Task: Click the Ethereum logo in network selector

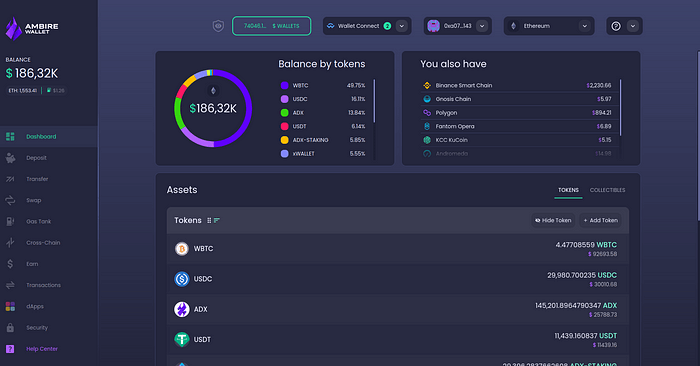Action: point(513,26)
